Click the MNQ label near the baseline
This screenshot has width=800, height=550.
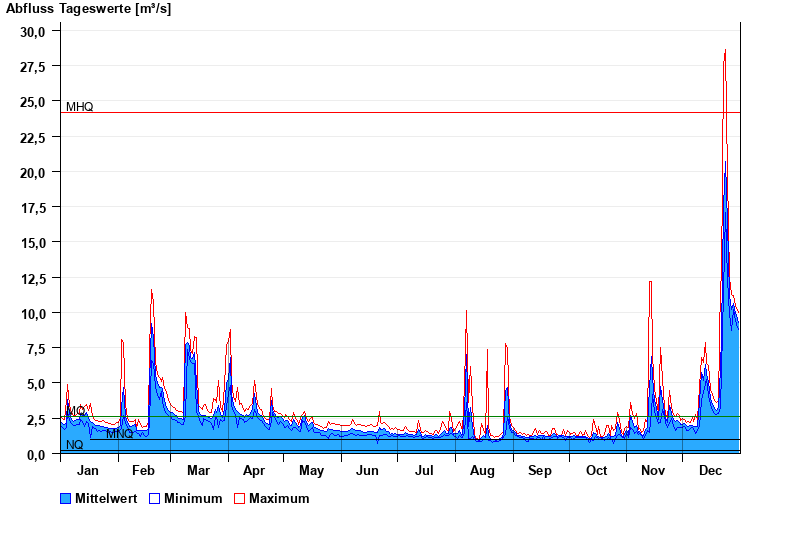[x=119, y=434]
